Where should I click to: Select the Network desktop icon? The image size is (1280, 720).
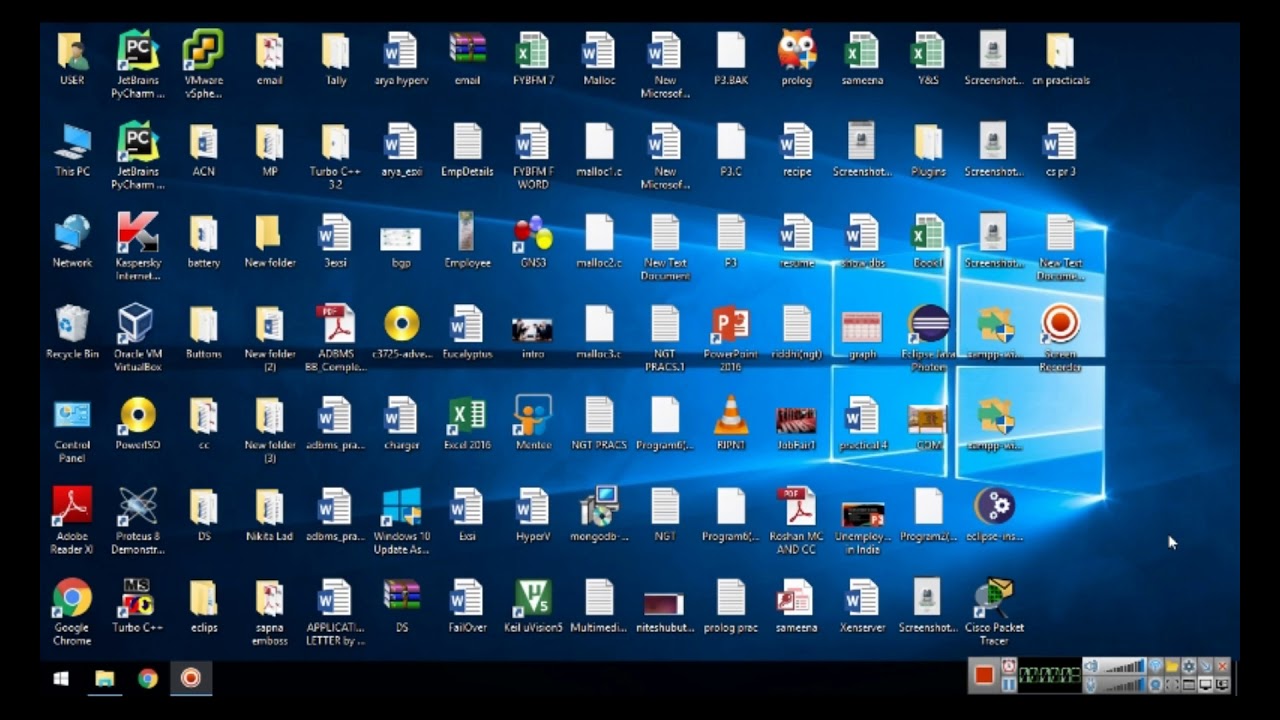click(72, 240)
